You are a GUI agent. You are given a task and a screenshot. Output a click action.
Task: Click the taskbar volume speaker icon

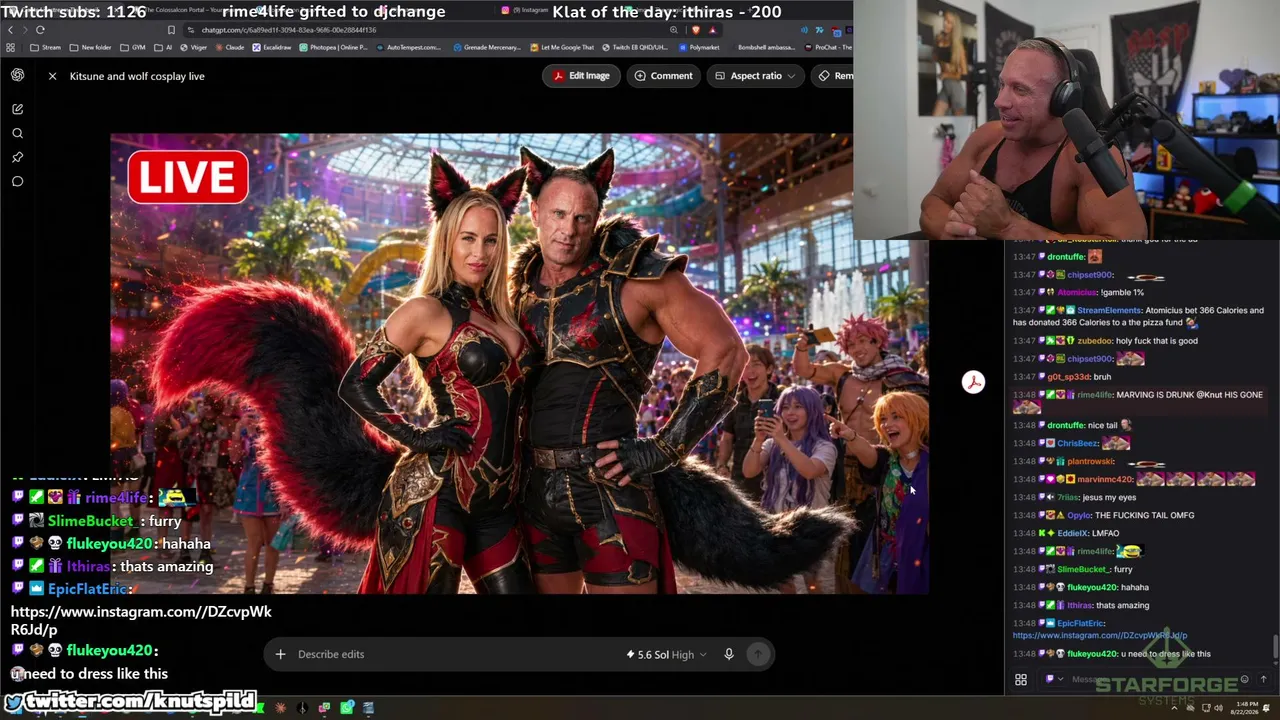(x=1218, y=708)
